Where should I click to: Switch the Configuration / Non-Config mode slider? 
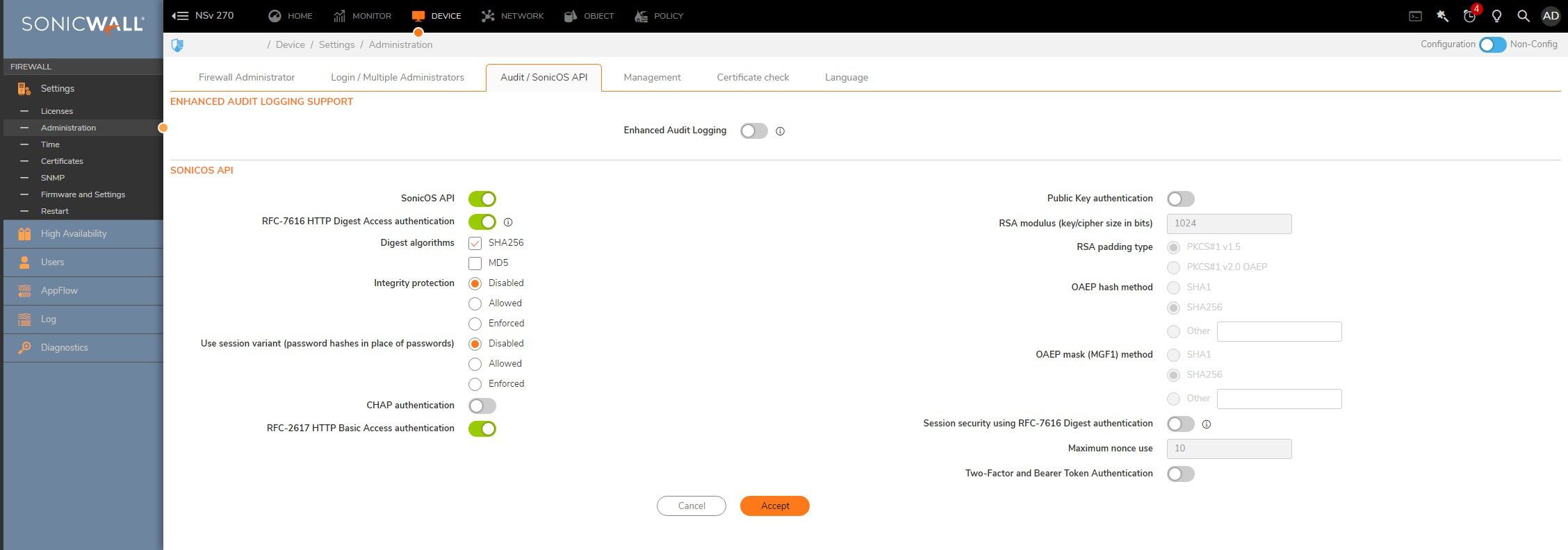(1492, 44)
